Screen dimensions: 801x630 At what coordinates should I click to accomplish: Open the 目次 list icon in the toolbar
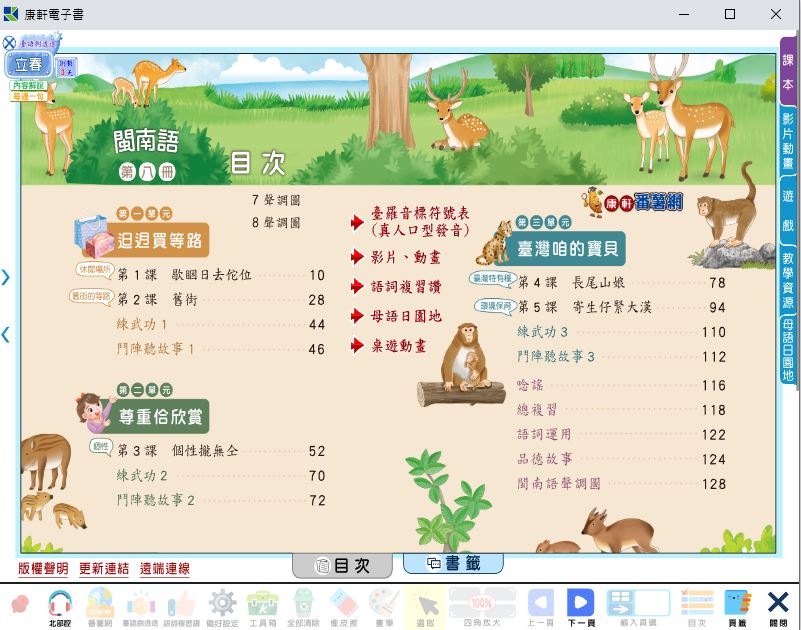click(697, 608)
